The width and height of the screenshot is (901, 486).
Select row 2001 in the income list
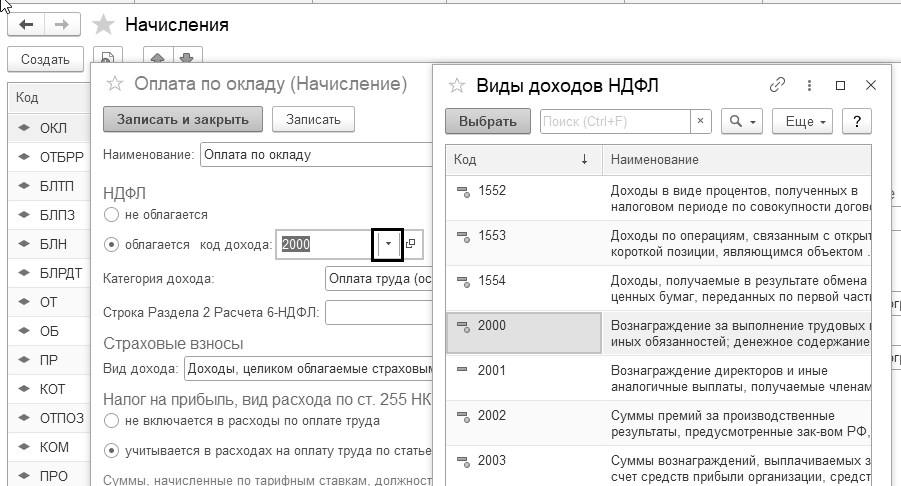click(659, 378)
